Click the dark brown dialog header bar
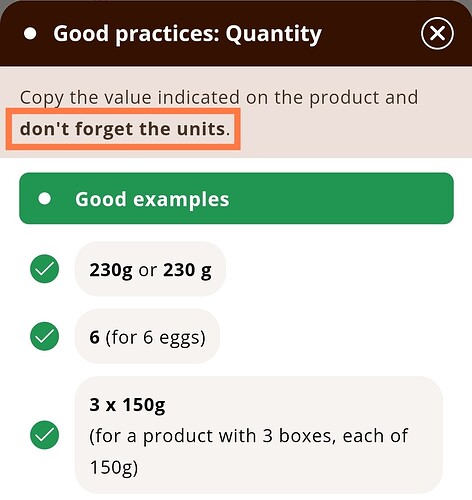The height and width of the screenshot is (500, 472). point(236,33)
